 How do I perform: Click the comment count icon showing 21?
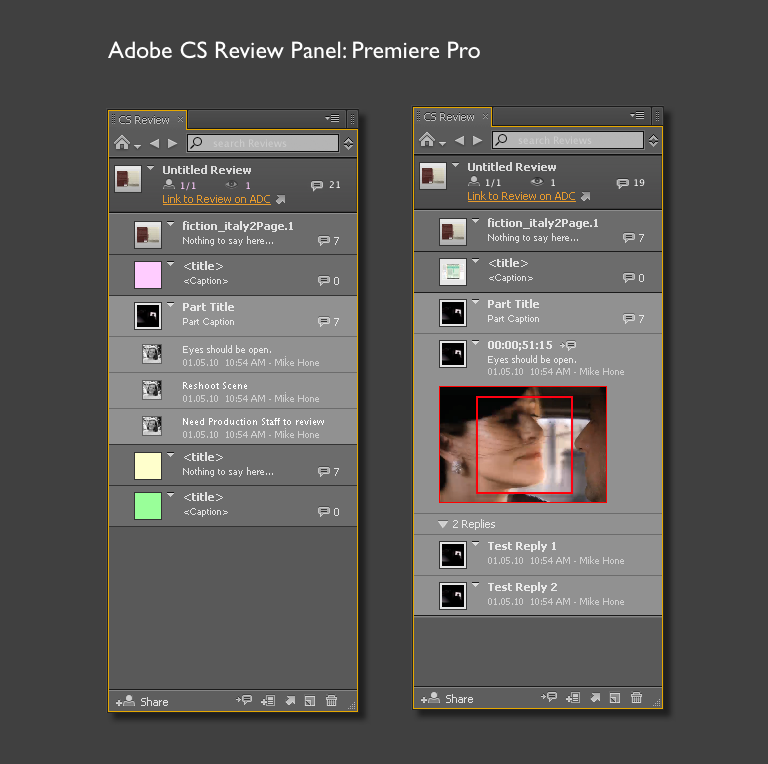click(317, 185)
